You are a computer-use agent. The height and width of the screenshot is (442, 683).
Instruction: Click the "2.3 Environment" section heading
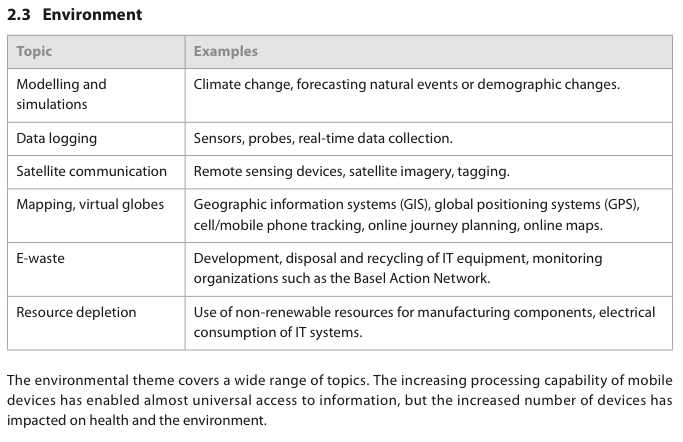[75, 15]
